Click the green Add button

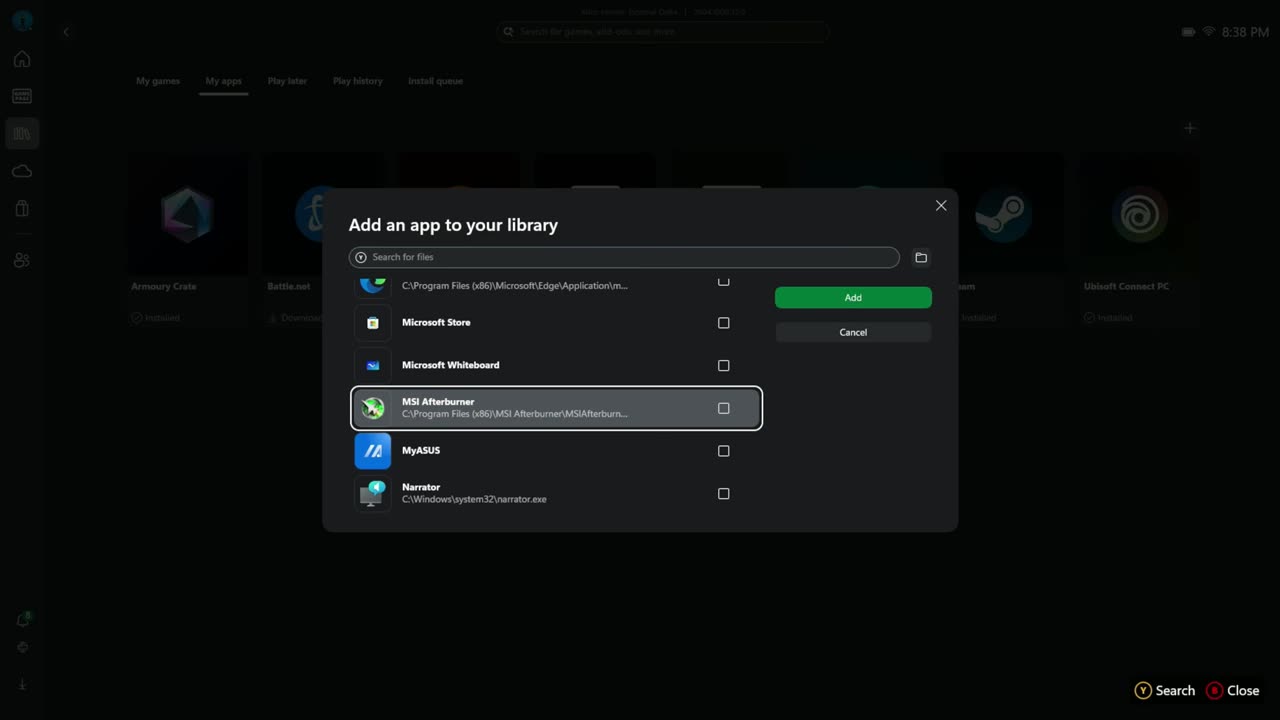[853, 298]
